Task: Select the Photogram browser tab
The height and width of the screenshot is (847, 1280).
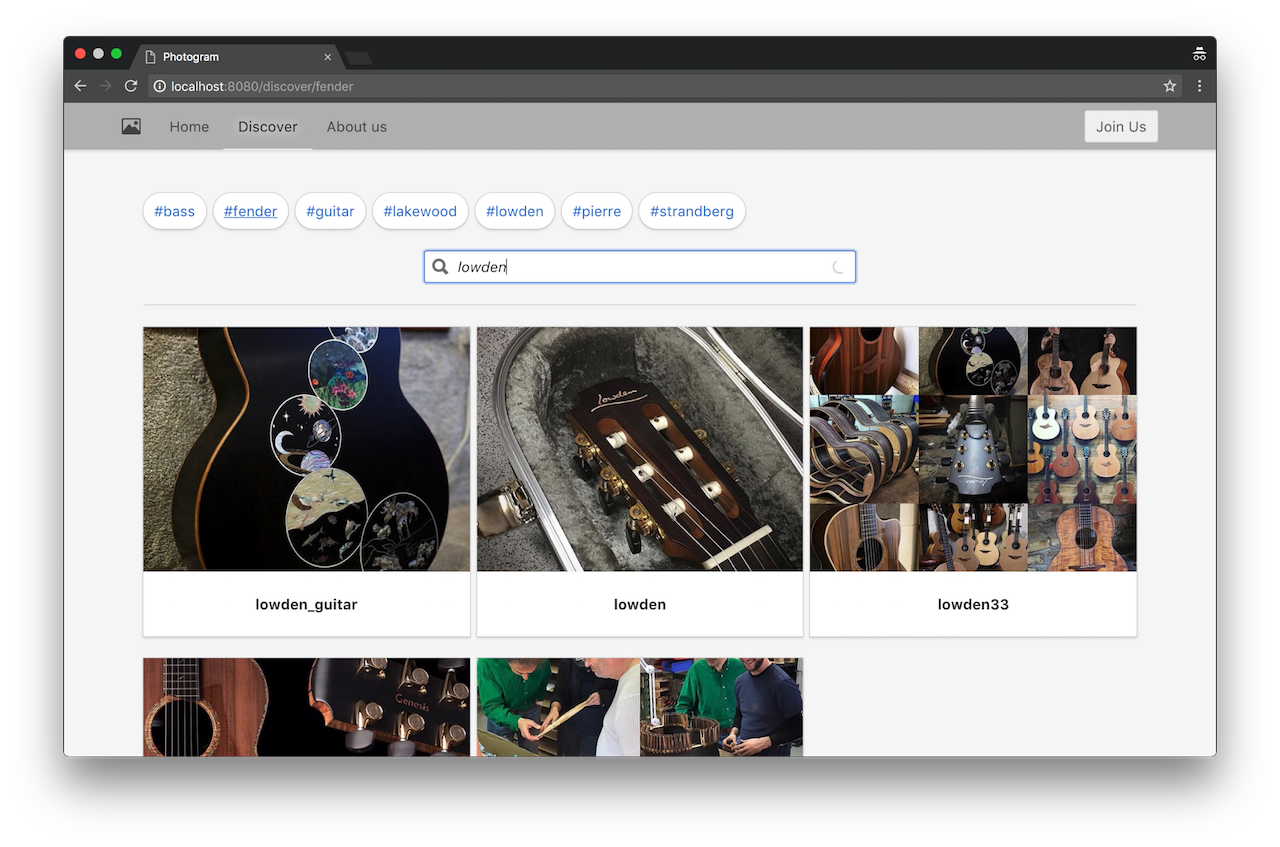Action: click(x=235, y=57)
